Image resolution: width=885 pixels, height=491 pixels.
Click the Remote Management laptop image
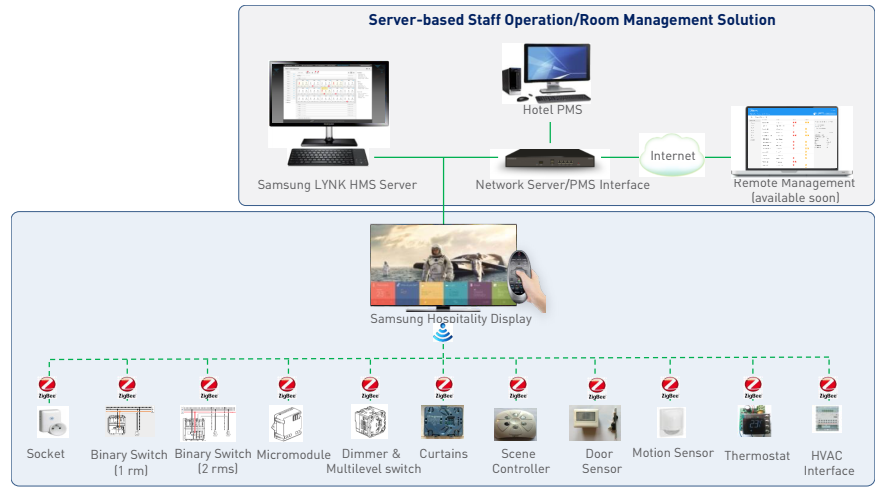791,140
